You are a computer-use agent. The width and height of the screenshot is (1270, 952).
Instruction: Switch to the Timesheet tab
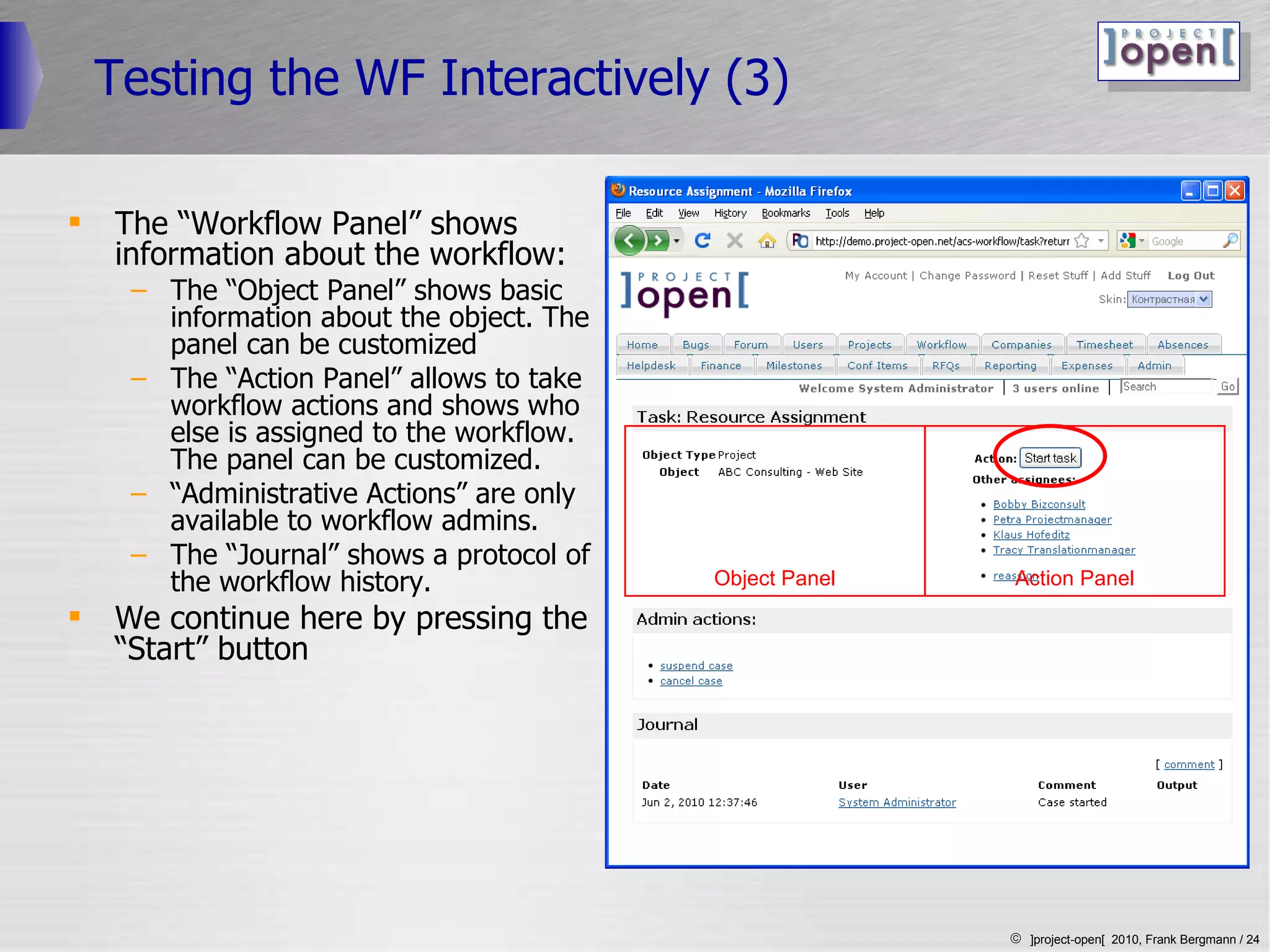(1104, 345)
